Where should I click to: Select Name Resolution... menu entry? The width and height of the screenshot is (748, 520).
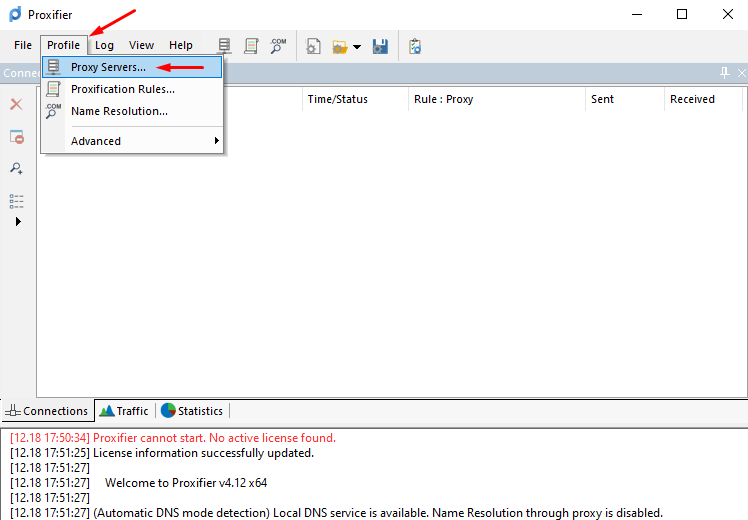click(132, 111)
